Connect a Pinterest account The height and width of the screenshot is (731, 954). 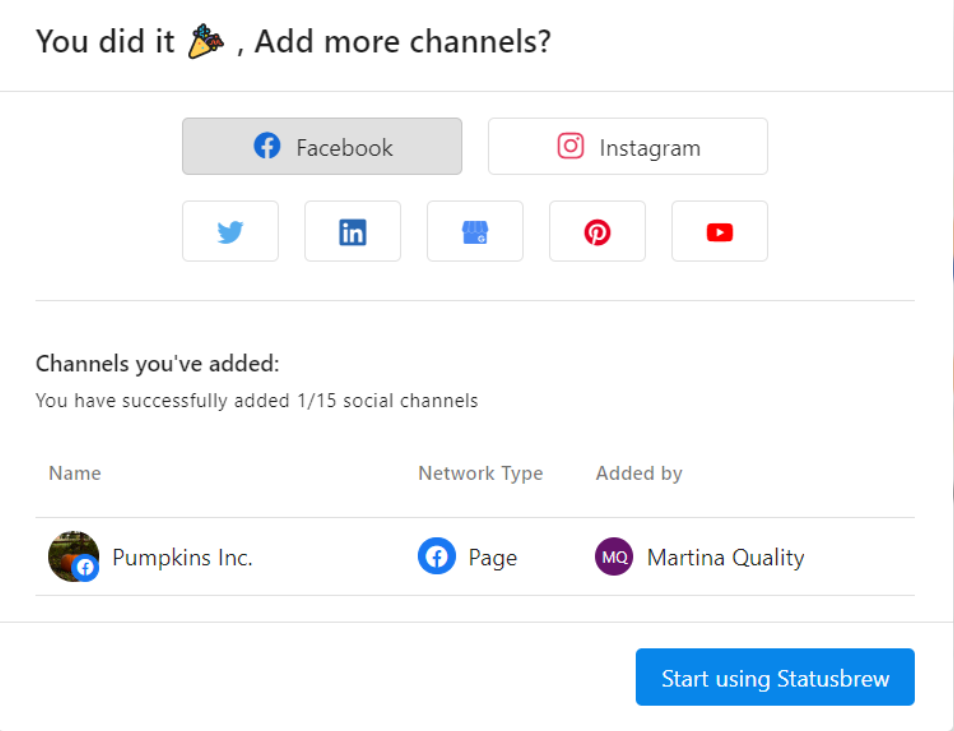[x=597, y=231]
